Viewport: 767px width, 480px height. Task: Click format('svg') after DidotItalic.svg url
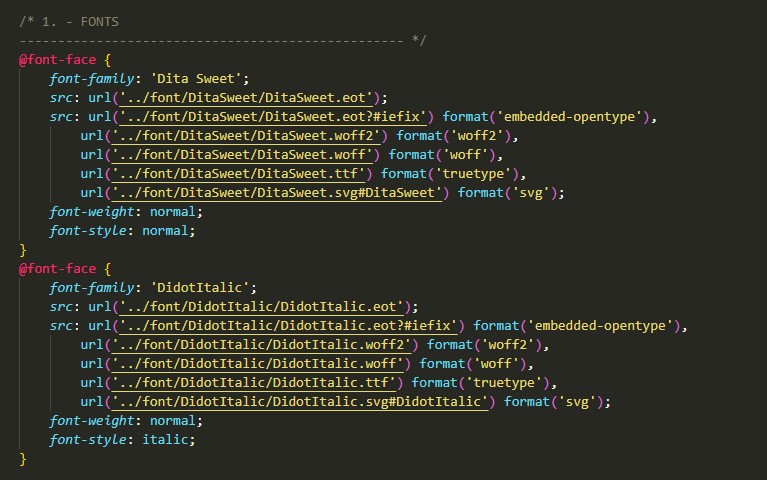[x=553, y=402]
